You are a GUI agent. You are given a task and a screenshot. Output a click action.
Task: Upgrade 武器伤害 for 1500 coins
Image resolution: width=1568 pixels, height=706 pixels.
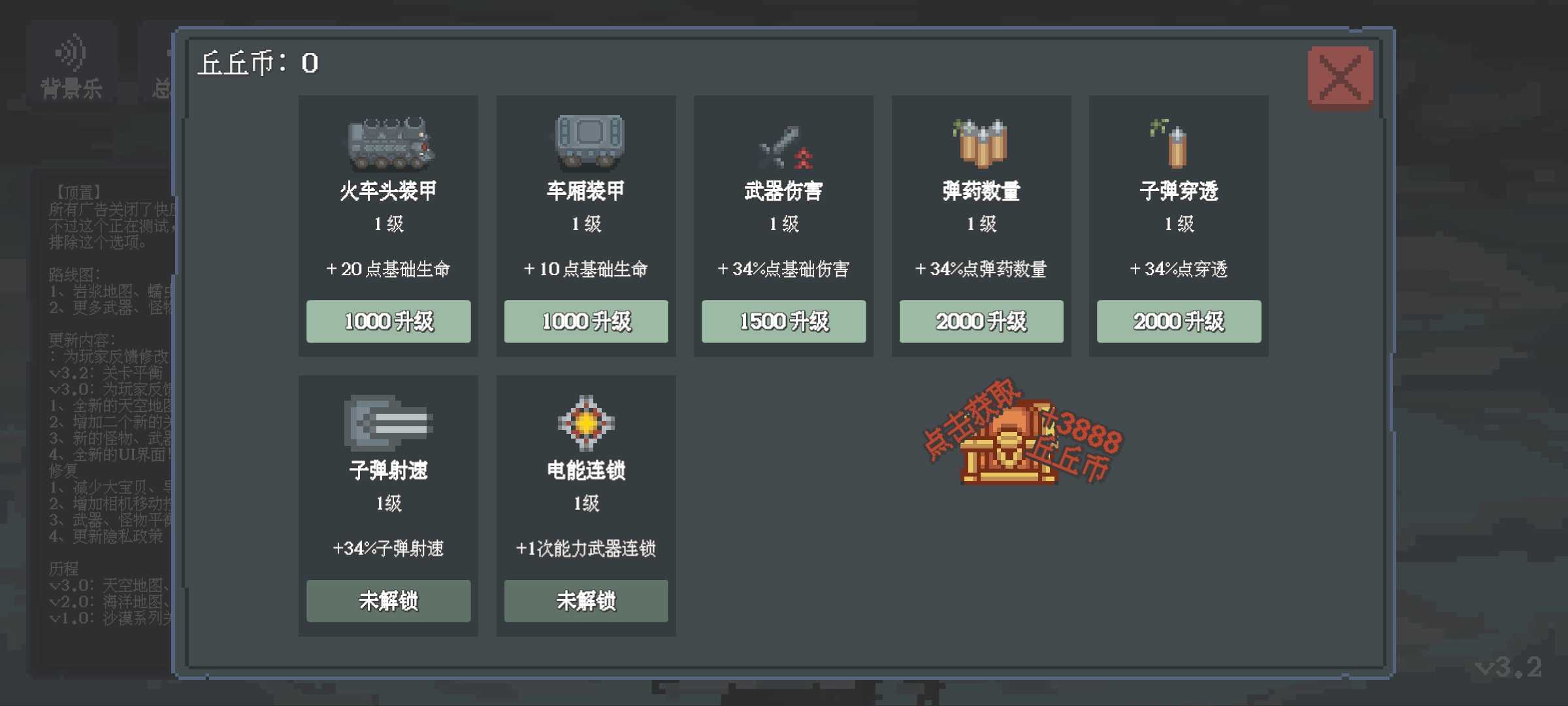tap(784, 321)
